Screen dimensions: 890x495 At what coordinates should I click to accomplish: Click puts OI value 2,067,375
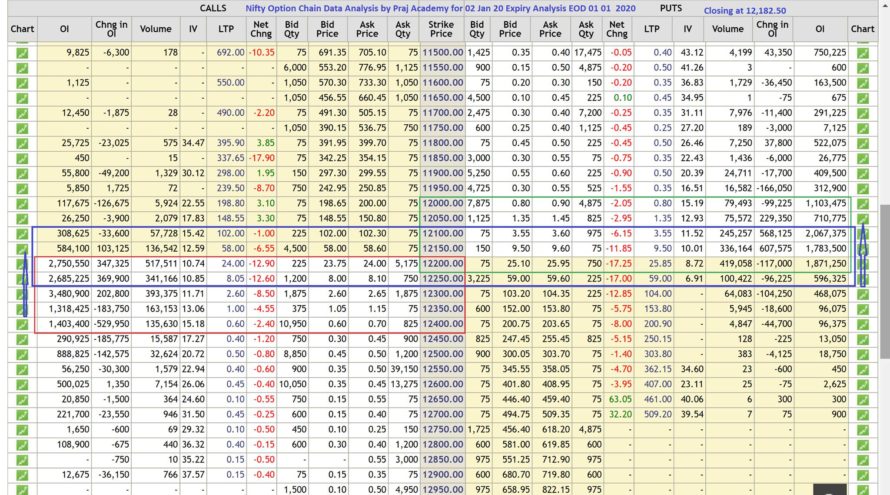(826, 233)
